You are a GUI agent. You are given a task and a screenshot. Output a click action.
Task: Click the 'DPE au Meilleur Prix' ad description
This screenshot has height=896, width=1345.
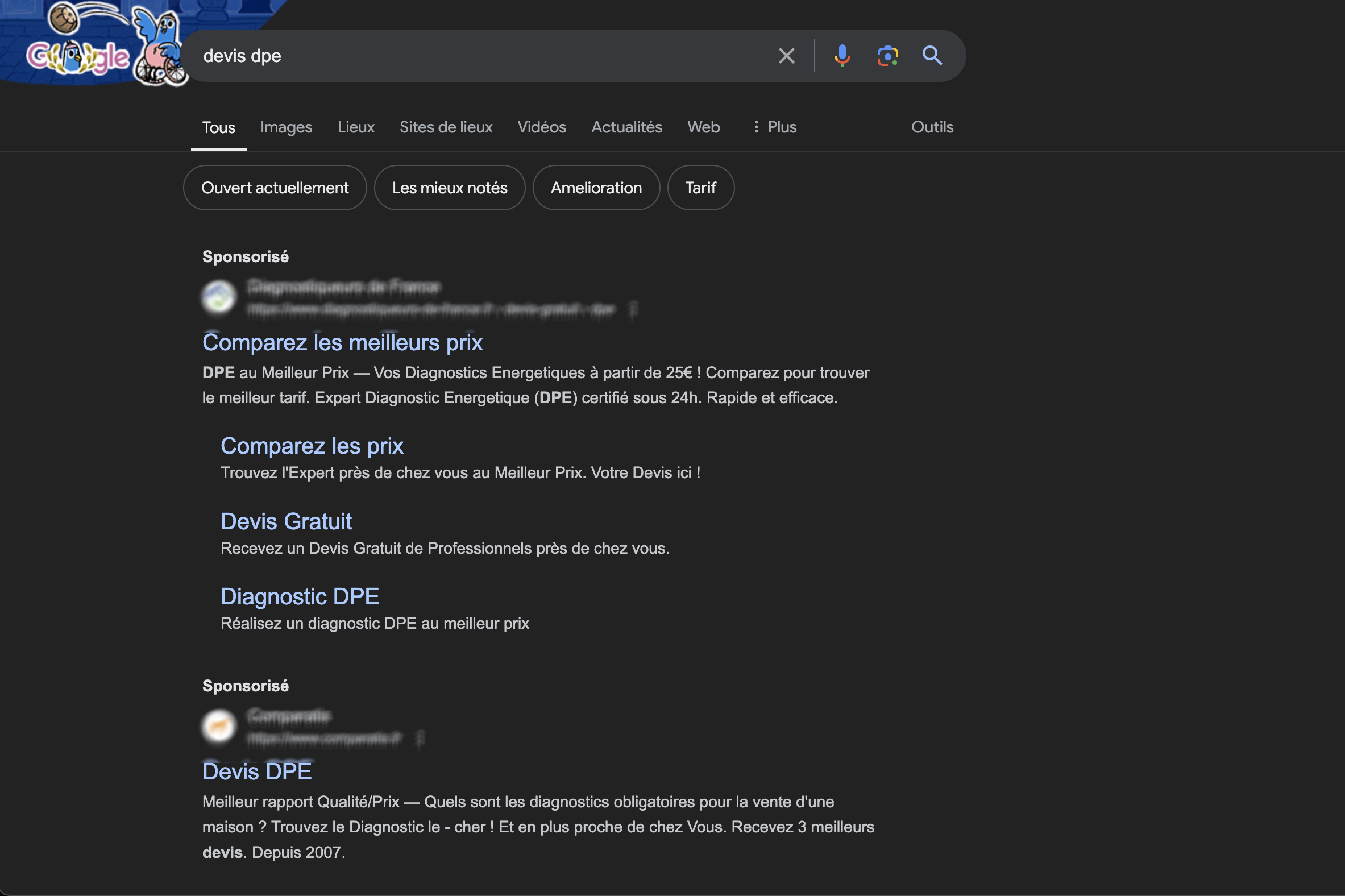point(536,385)
